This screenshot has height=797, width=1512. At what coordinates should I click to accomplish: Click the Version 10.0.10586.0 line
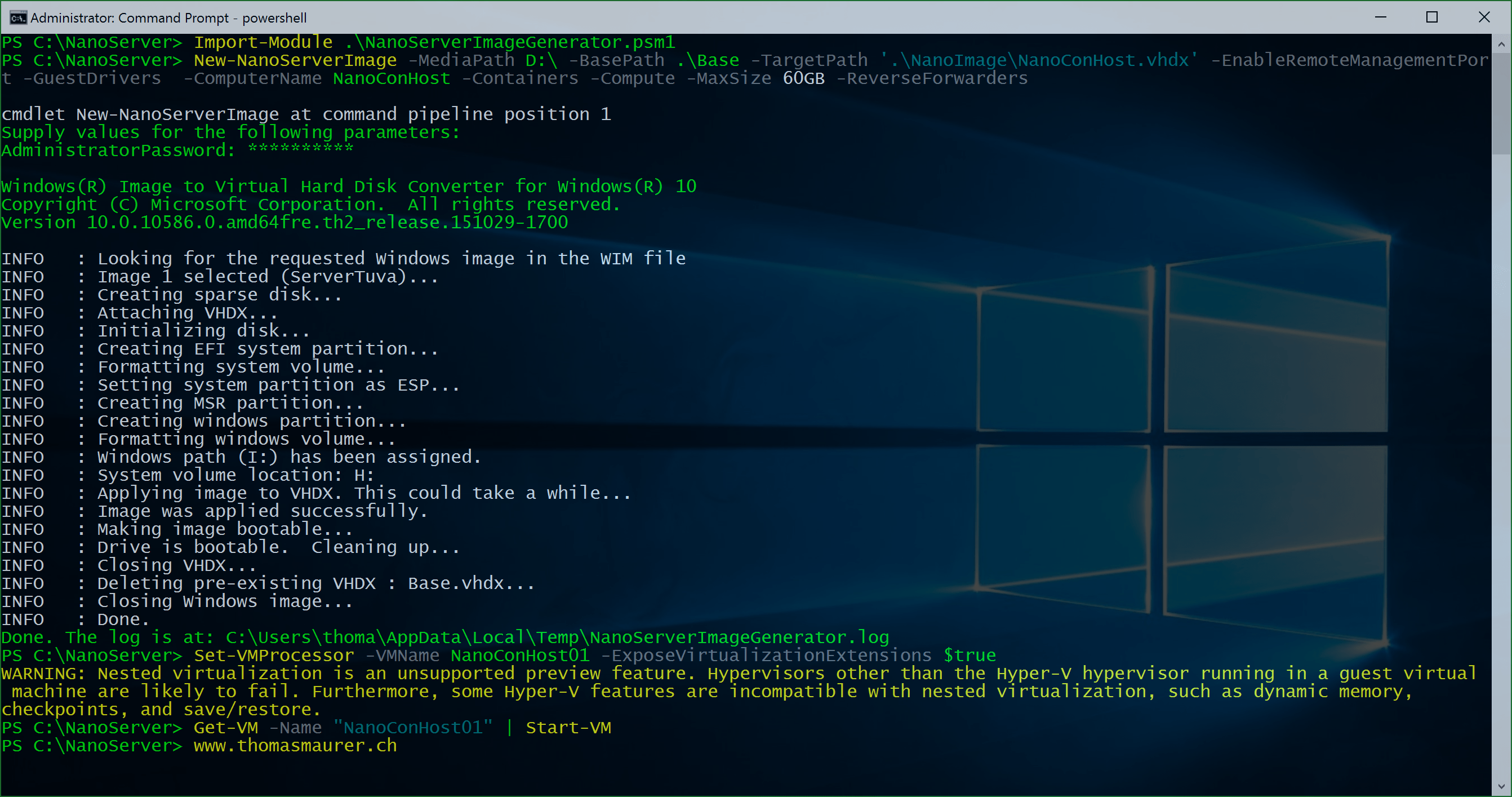pyautogui.click(x=284, y=222)
